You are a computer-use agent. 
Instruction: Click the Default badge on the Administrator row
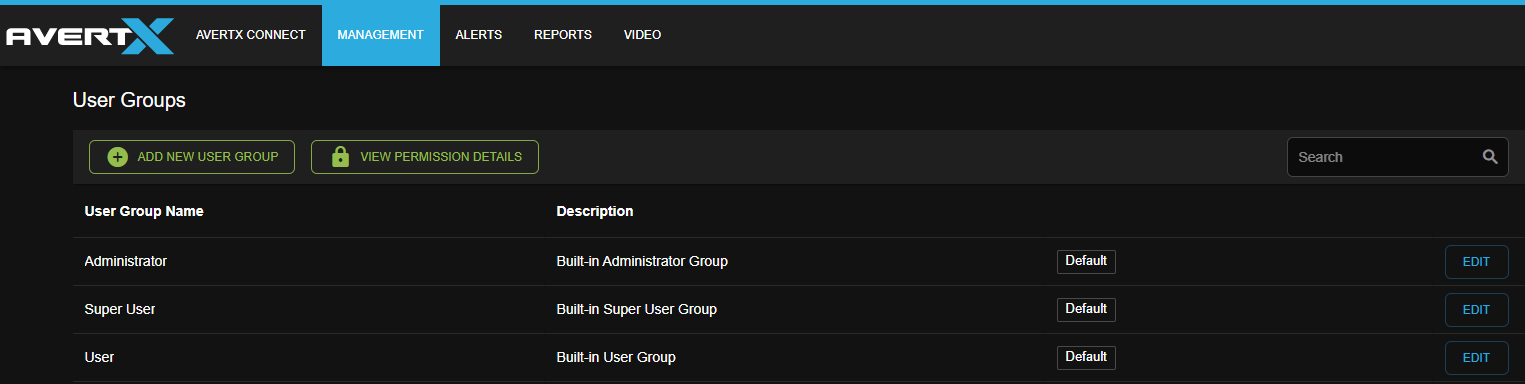click(x=1086, y=261)
